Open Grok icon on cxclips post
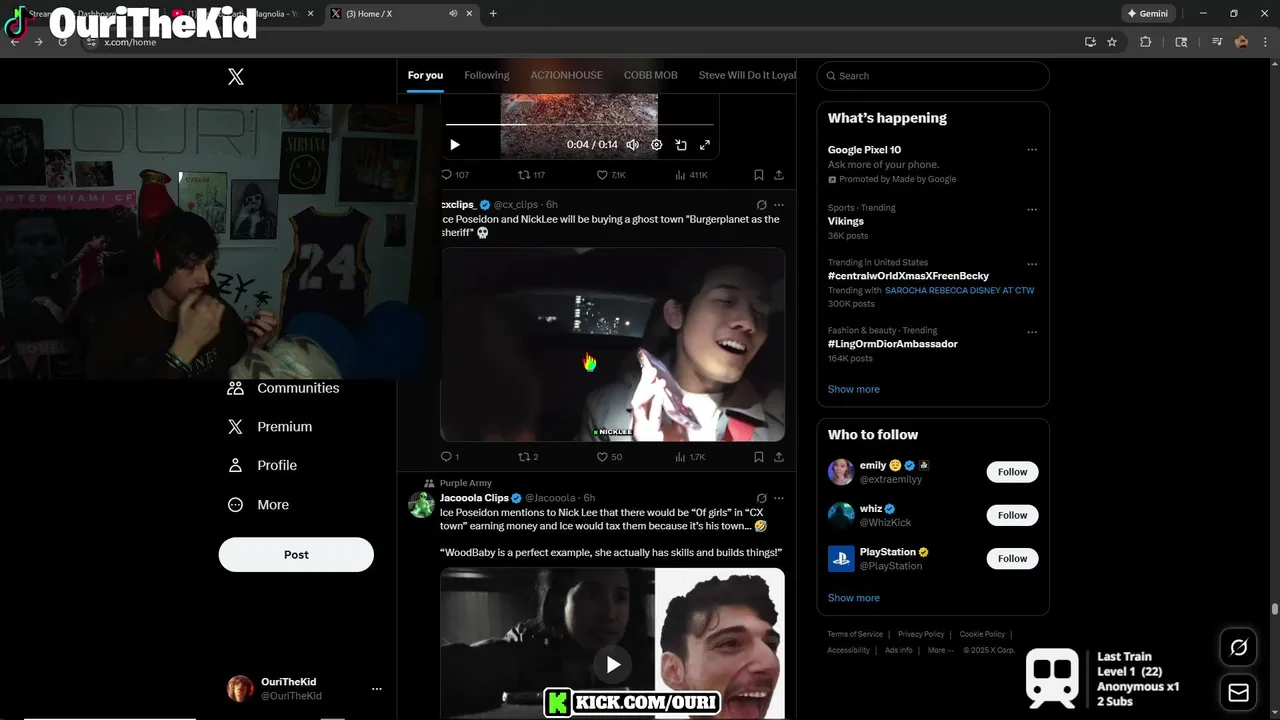This screenshot has width=1280, height=720. pos(761,205)
